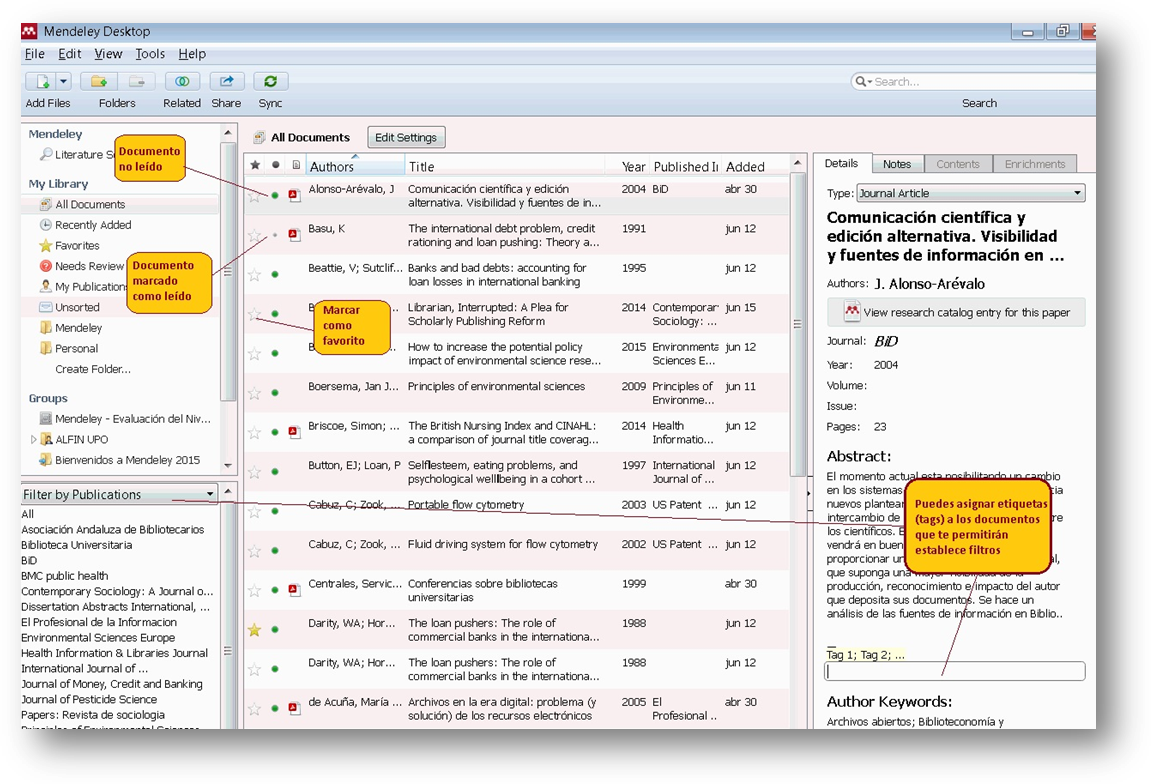Viewport: 1151px width, 784px height.
Task: Open the PDF icon on the Alonso-Arévalo row
Action: tap(294, 195)
